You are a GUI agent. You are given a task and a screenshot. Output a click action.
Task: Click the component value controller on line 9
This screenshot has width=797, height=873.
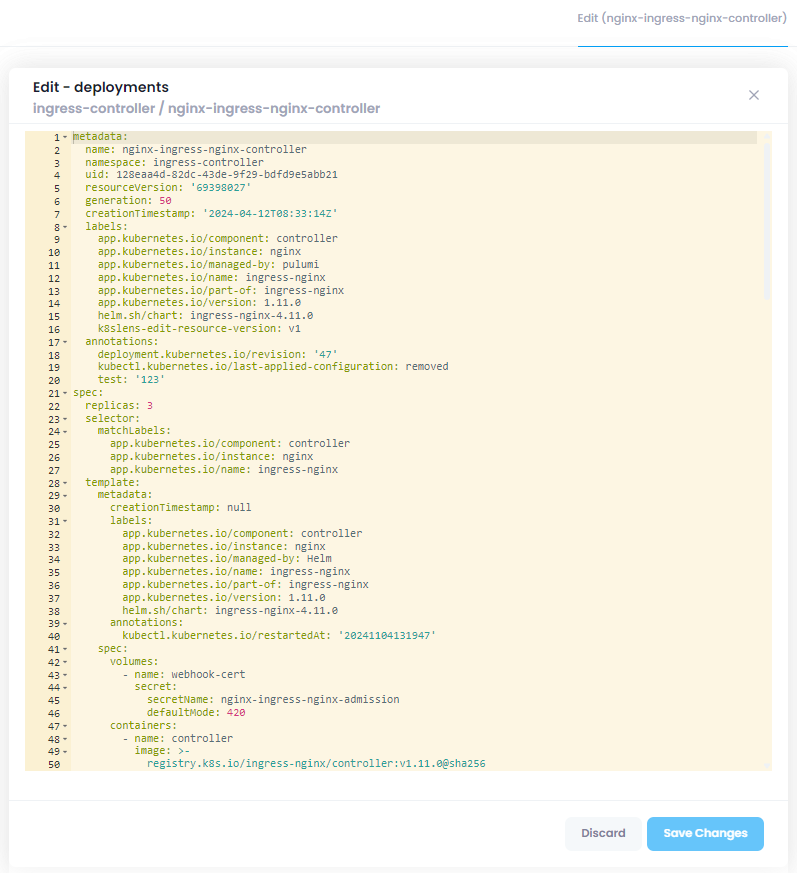(x=307, y=238)
